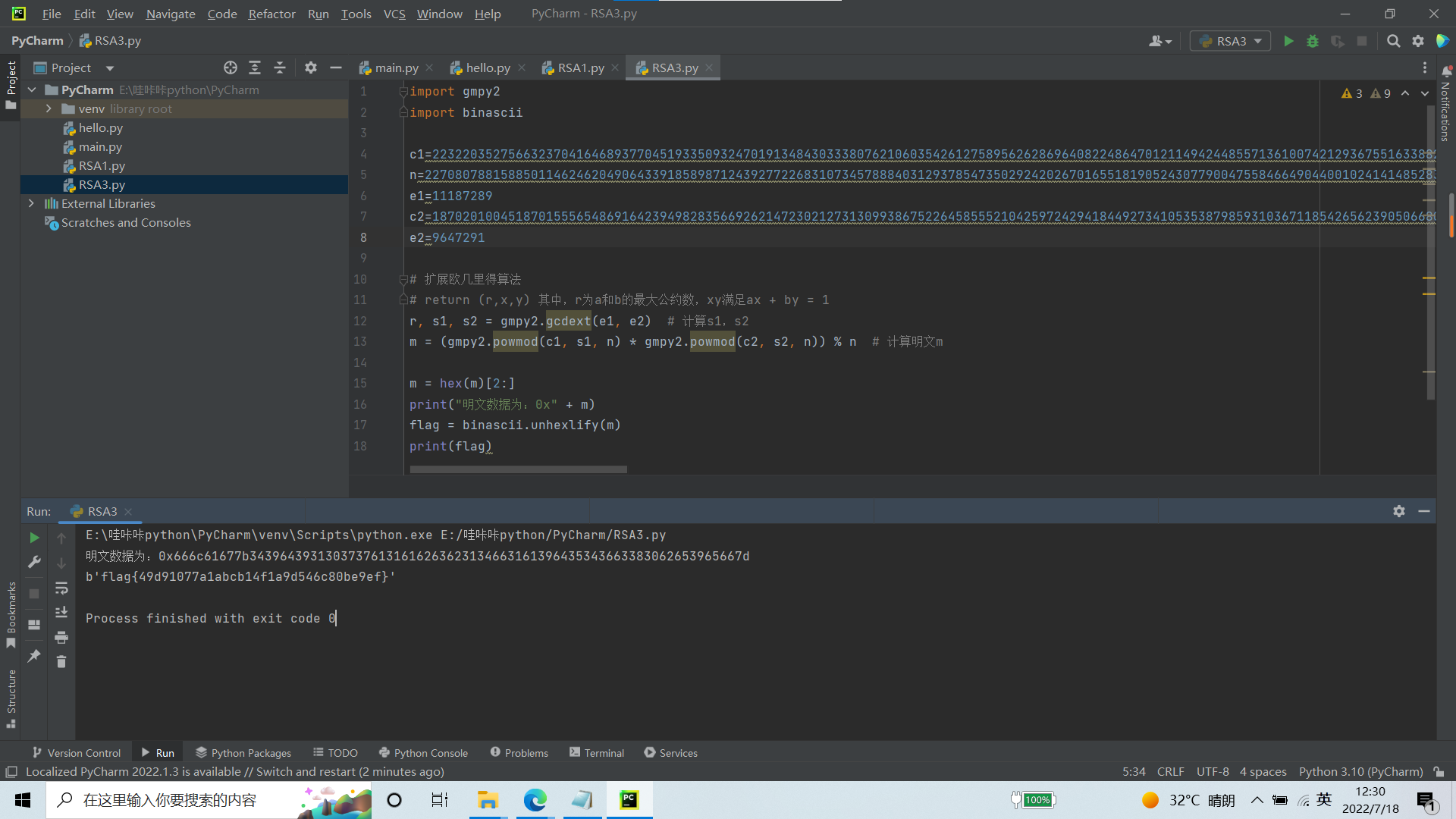Clear Run output with trash icon
This screenshot has height=819, width=1456.
coord(61,662)
